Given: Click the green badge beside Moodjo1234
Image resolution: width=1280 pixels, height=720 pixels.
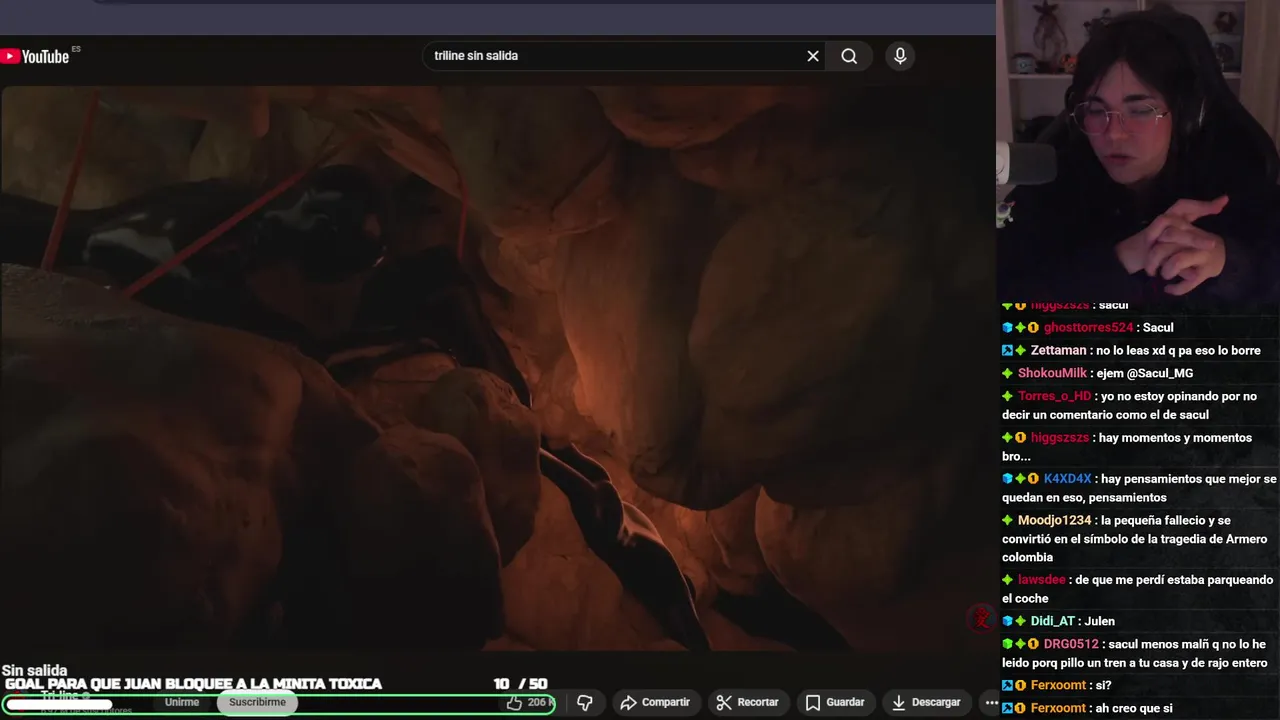Looking at the screenshot, I should [x=1008, y=520].
